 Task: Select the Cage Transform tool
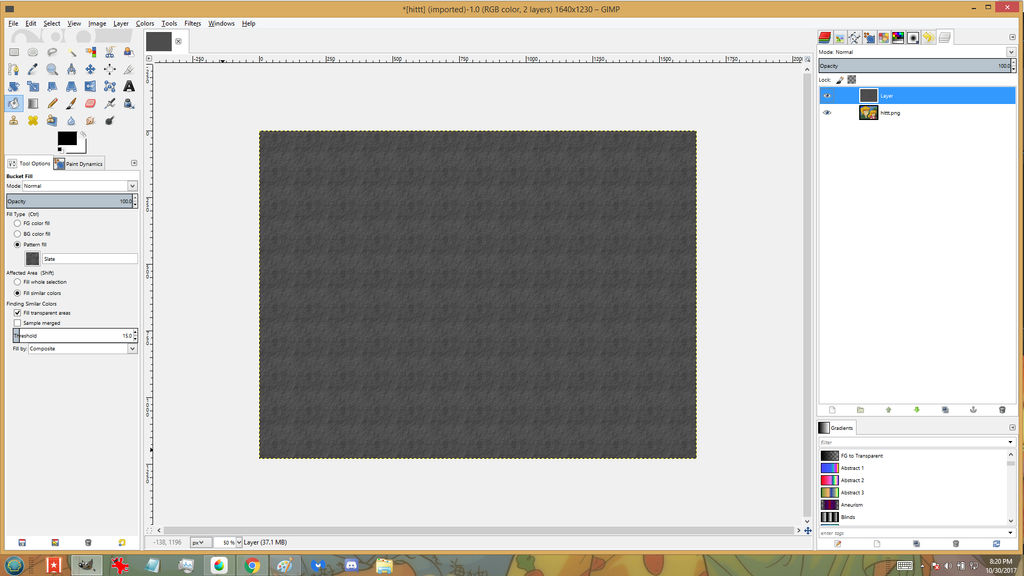pyautogui.click(x=110, y=86)
